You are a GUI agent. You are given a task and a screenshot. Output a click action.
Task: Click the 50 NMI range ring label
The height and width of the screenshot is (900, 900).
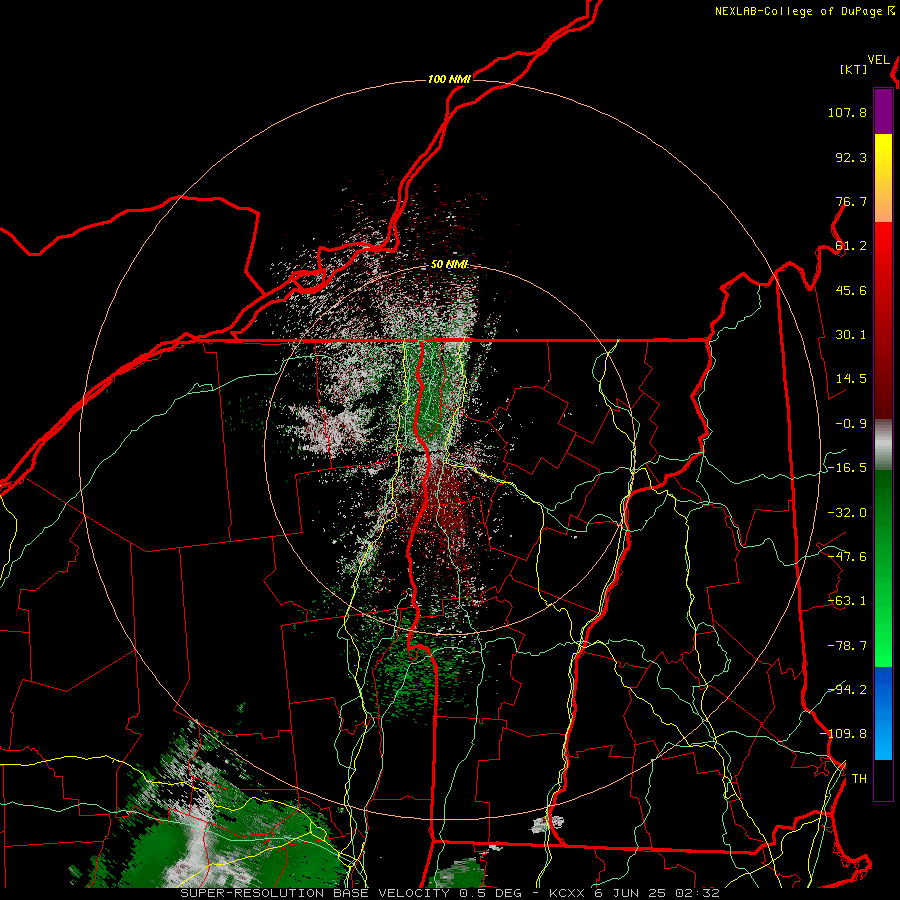click(x=449, y=265)
